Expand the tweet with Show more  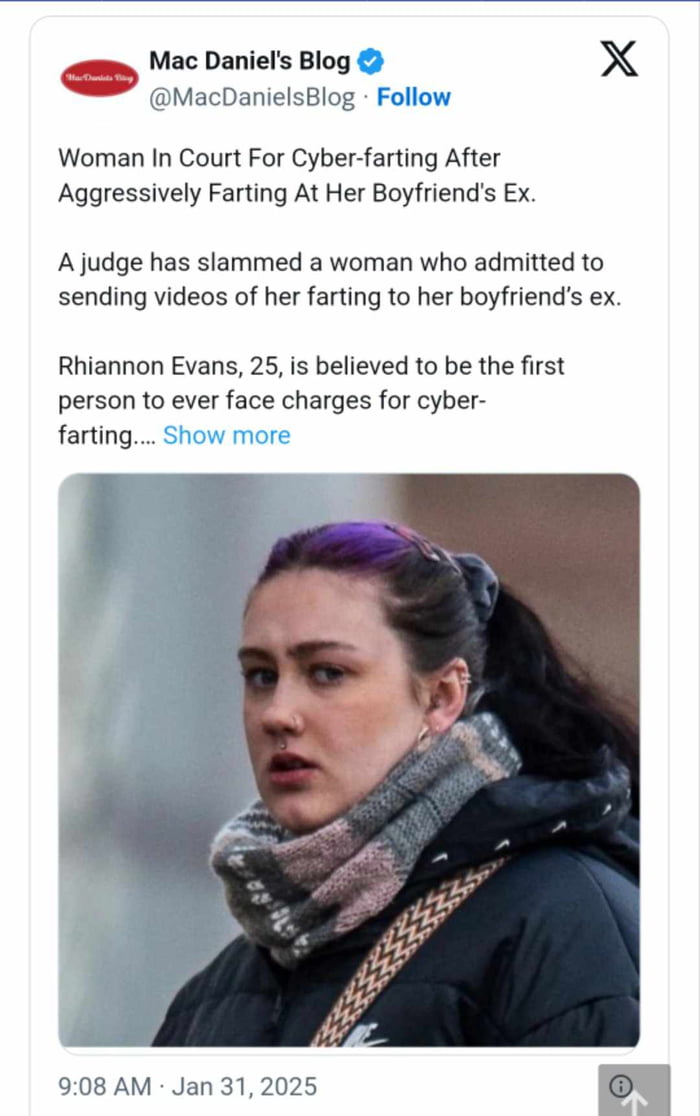[x=226, y=435]
